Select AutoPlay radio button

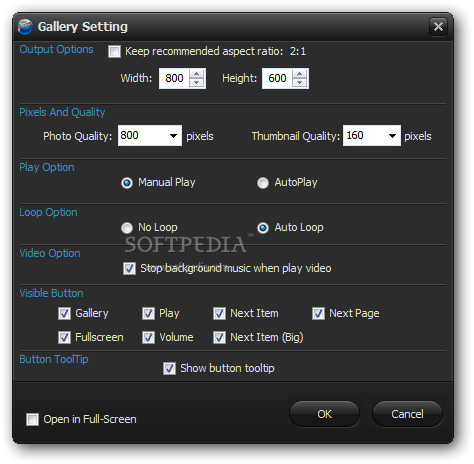(x=263, y=183)
